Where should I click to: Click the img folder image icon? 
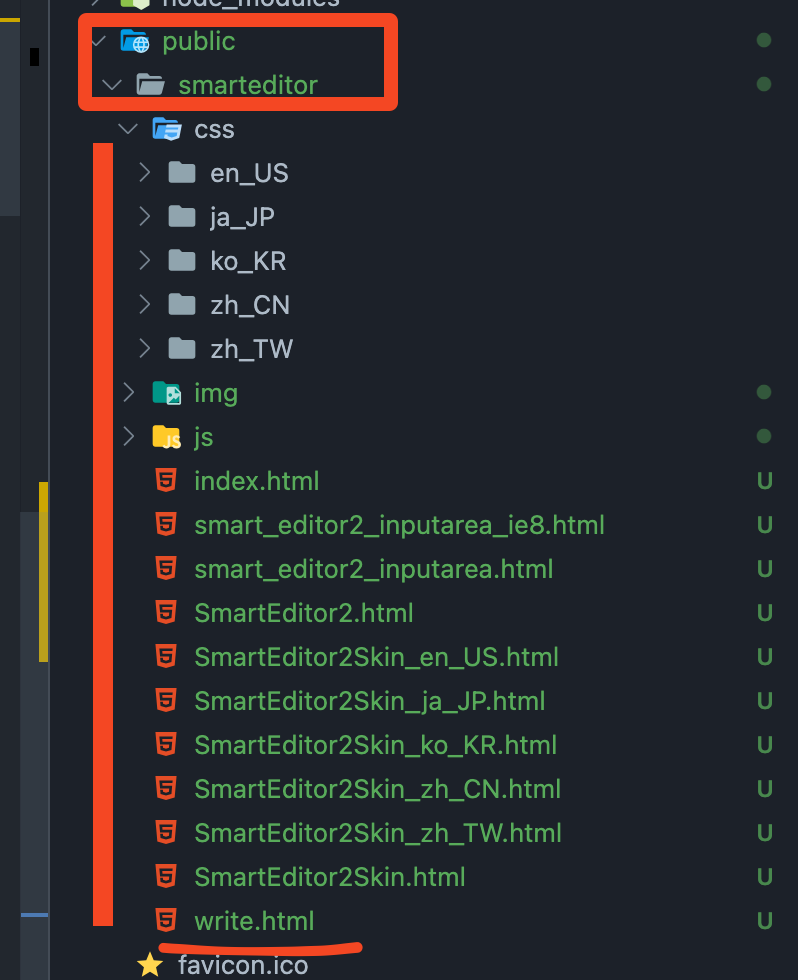[167, 393]
